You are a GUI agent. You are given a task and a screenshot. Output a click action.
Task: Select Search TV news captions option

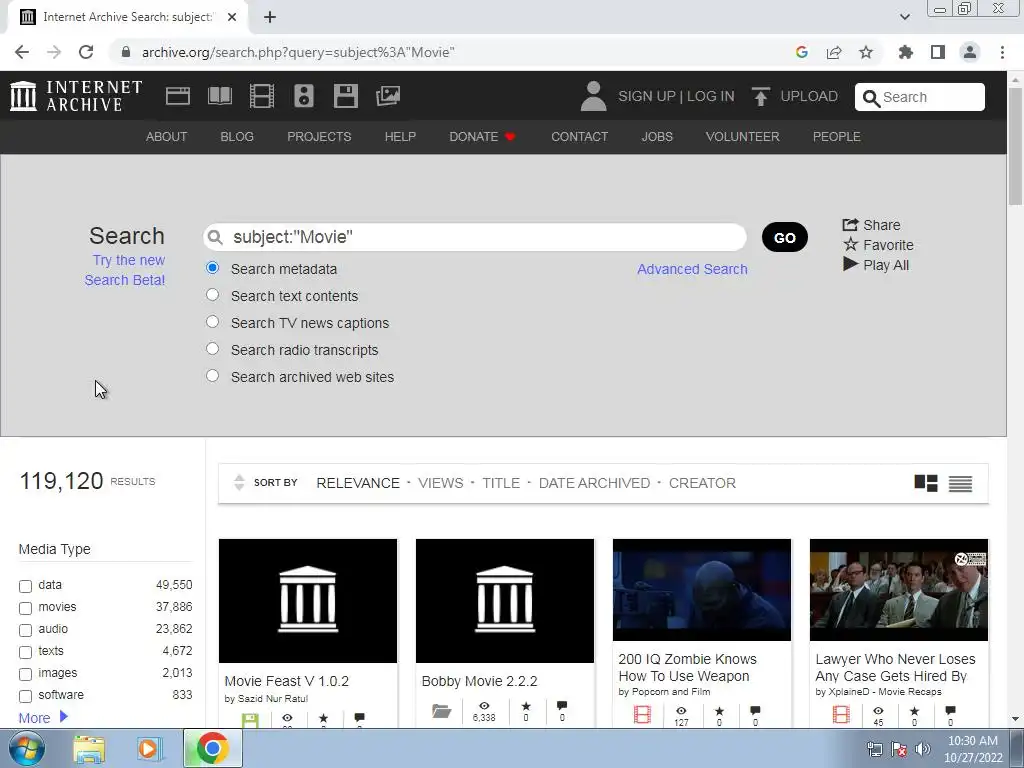212,321
